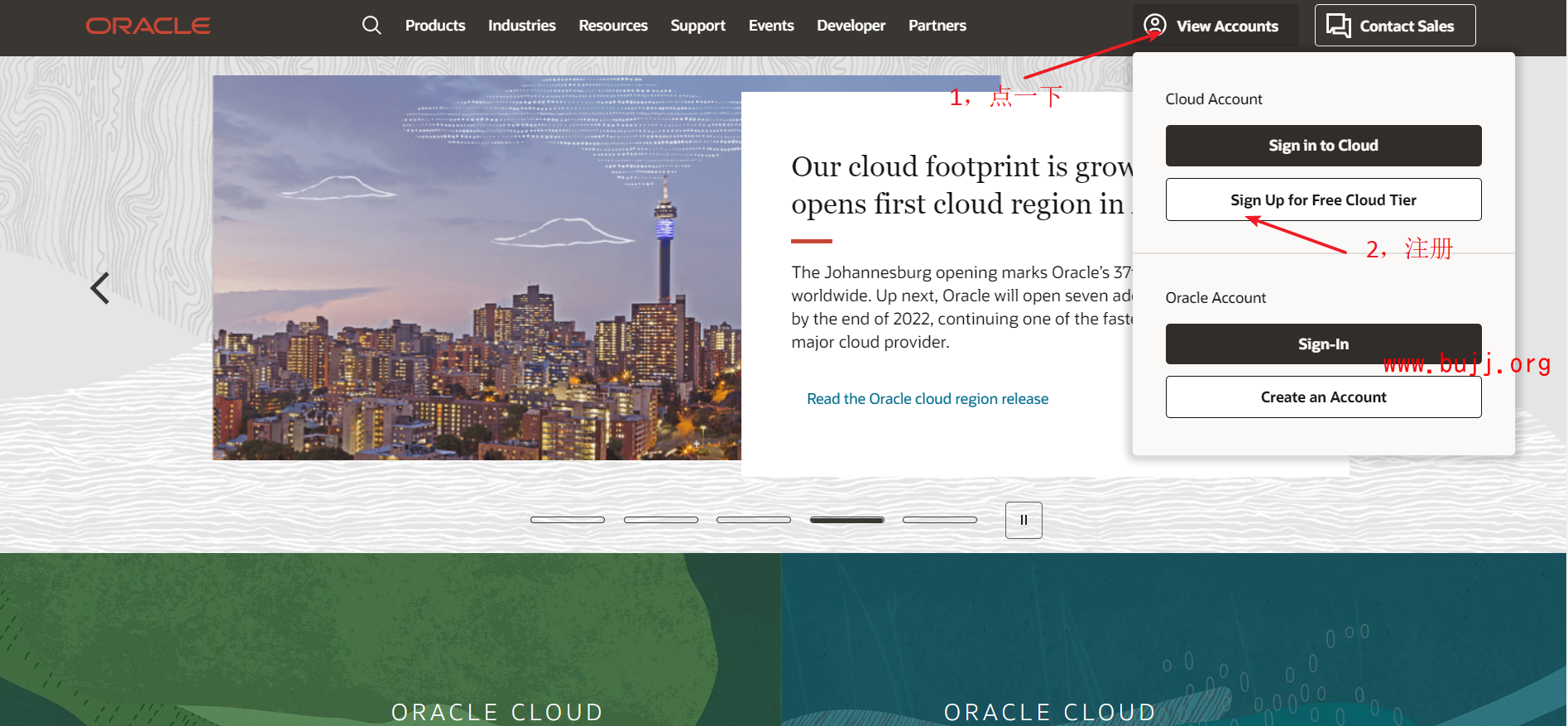Collapse the View Accounts dropdown
This screenshot has height=726, width=1568.
tap(1215, 26)
